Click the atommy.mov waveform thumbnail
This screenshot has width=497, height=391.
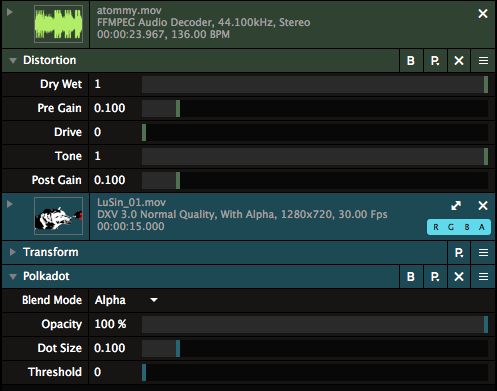[58, 24]
